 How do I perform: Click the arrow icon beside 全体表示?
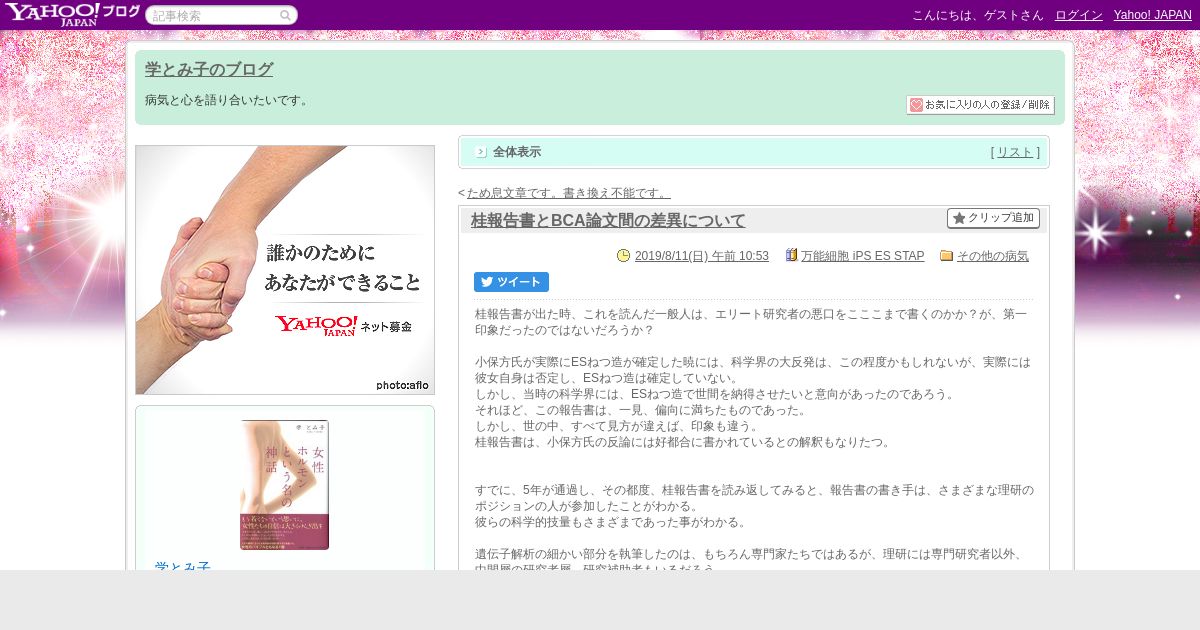481,152
